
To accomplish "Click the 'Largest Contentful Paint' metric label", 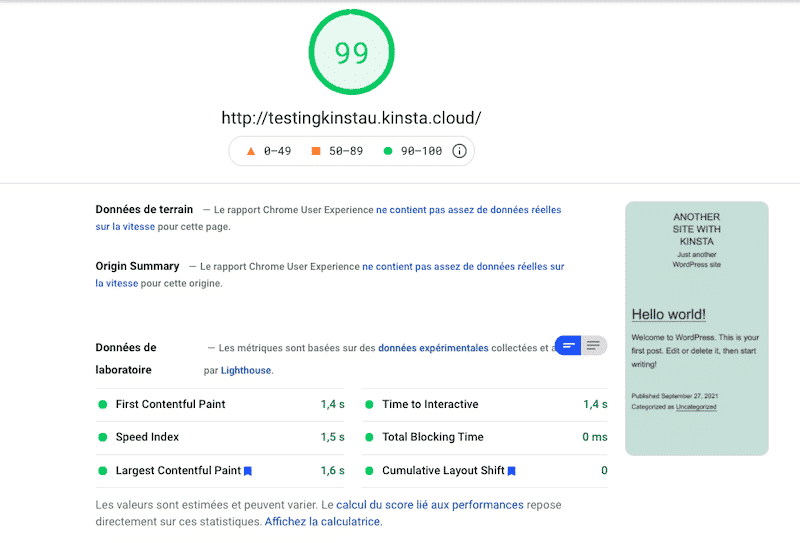I will coord(178,471).
